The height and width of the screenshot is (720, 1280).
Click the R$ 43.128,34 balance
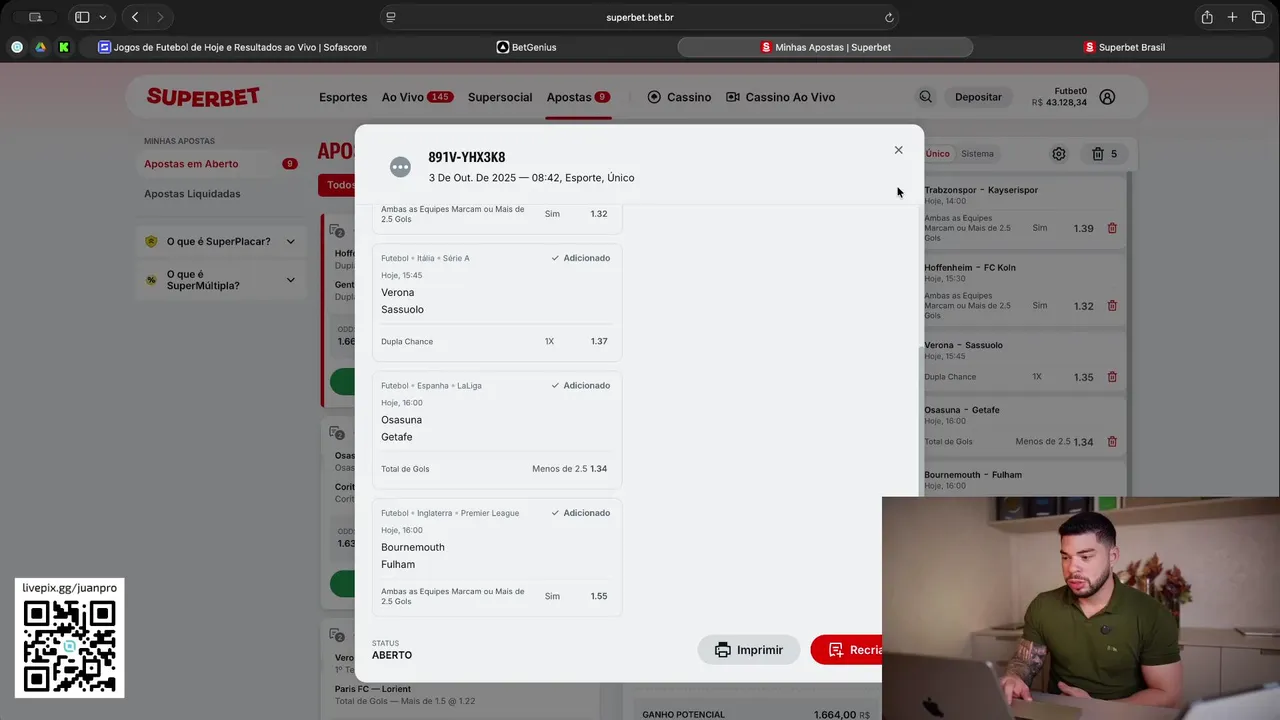(x=1059, y=103)
